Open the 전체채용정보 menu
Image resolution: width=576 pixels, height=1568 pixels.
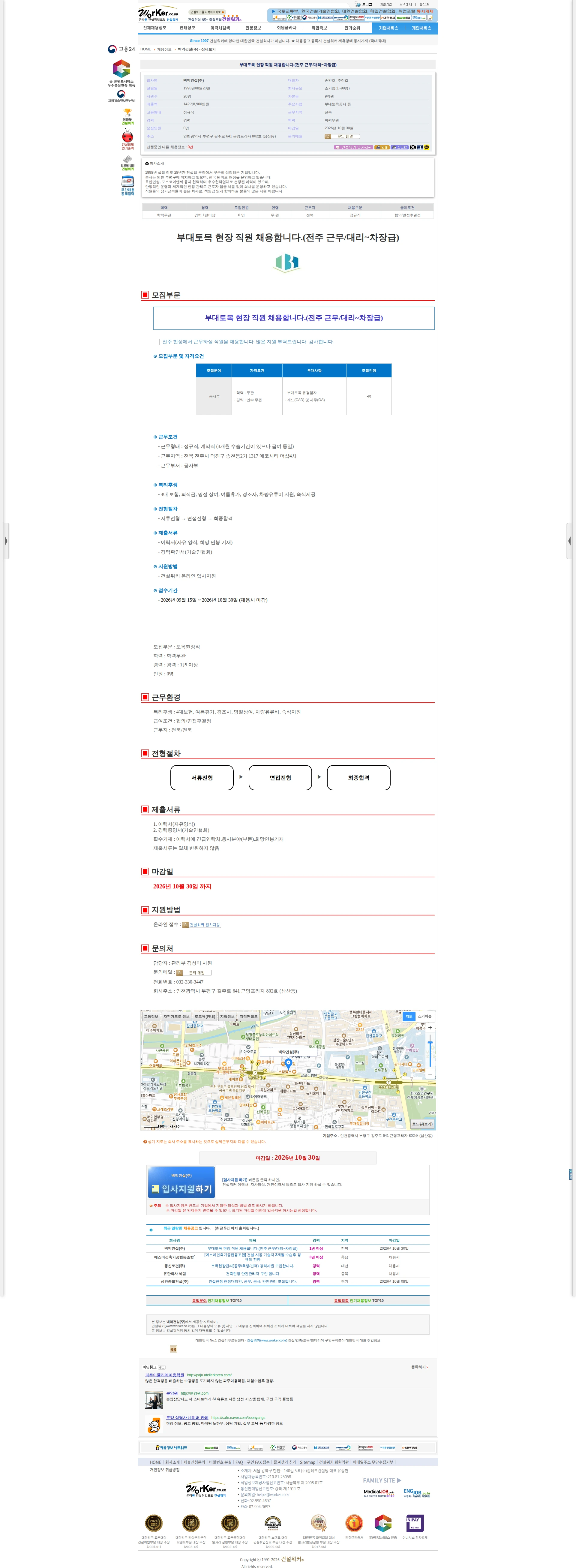(155, 28)
